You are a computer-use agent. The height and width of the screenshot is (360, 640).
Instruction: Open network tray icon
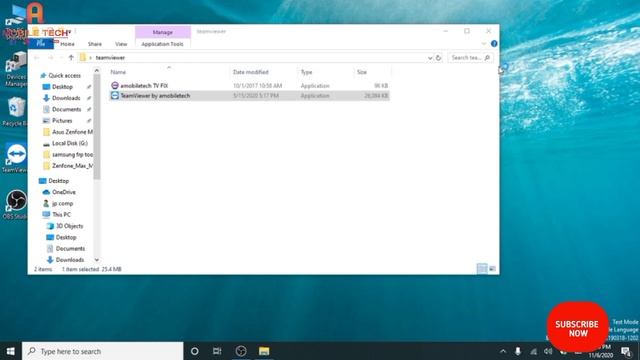(x=533, y=351)
